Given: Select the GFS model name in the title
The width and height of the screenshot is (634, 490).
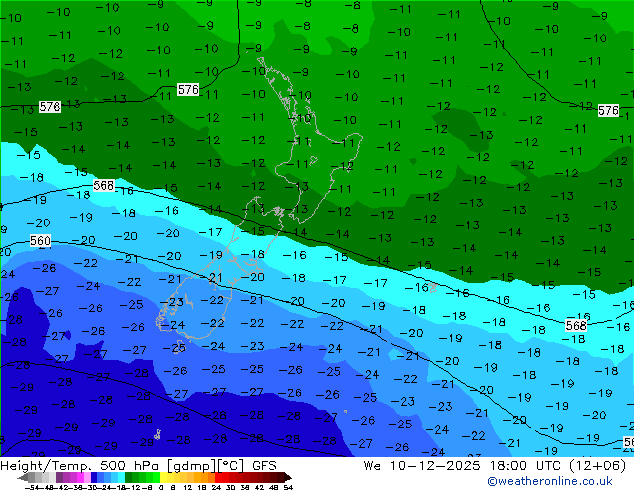Looking at the screenshot, I should point(264,466).
